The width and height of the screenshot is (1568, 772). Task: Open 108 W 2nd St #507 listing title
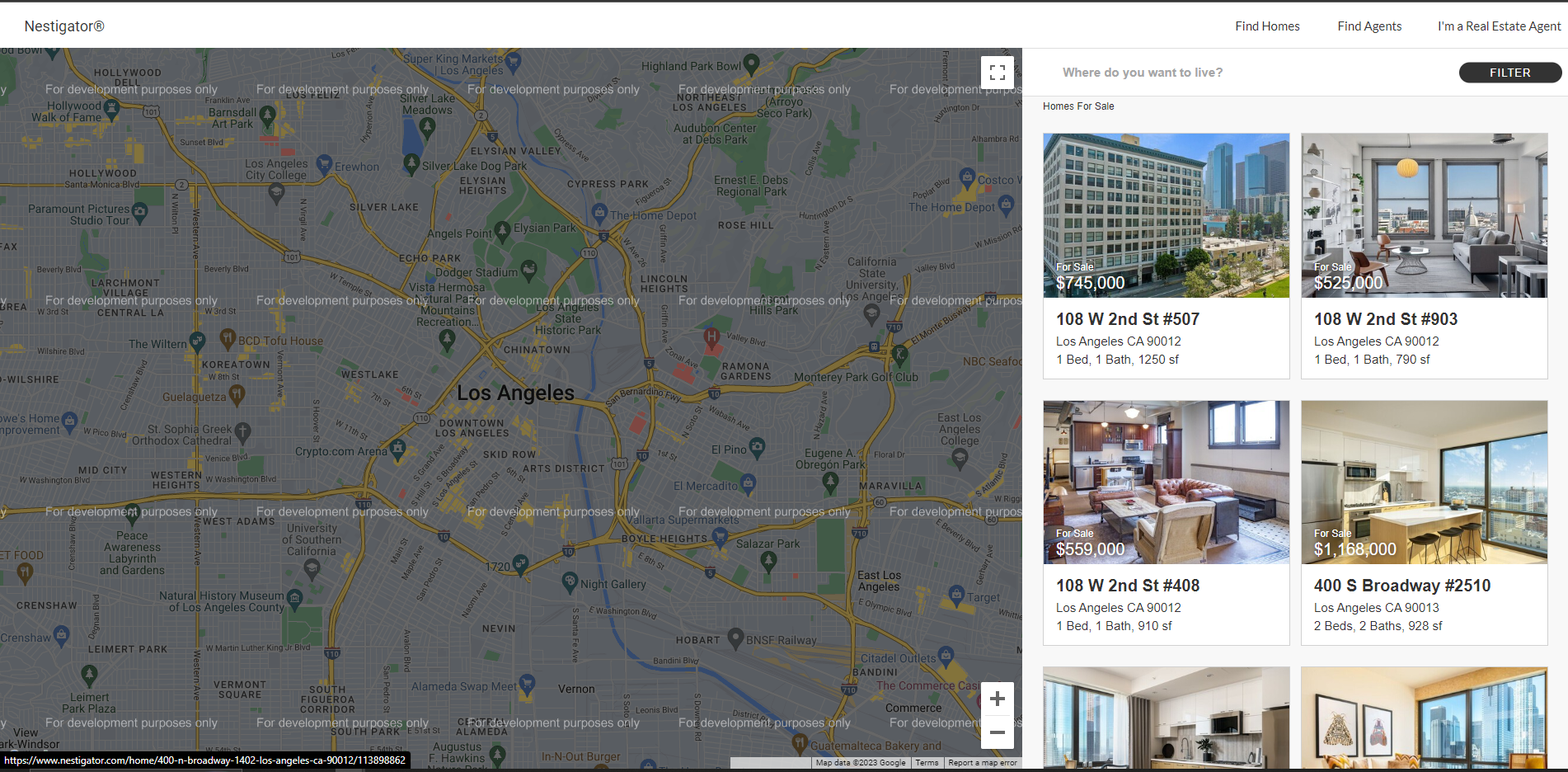click(1128, 319)
